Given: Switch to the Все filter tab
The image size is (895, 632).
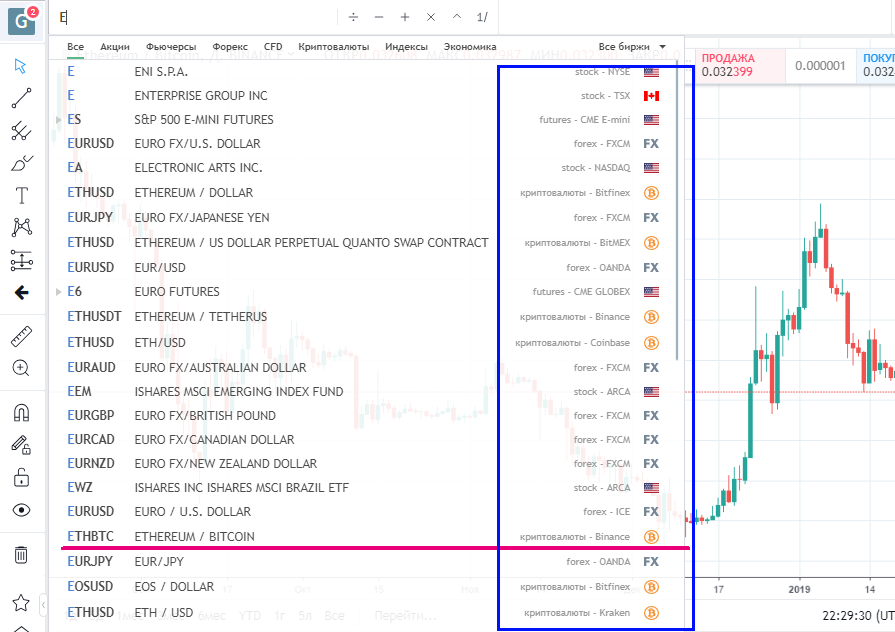Looking at the screenshot, I should [75, 47].
